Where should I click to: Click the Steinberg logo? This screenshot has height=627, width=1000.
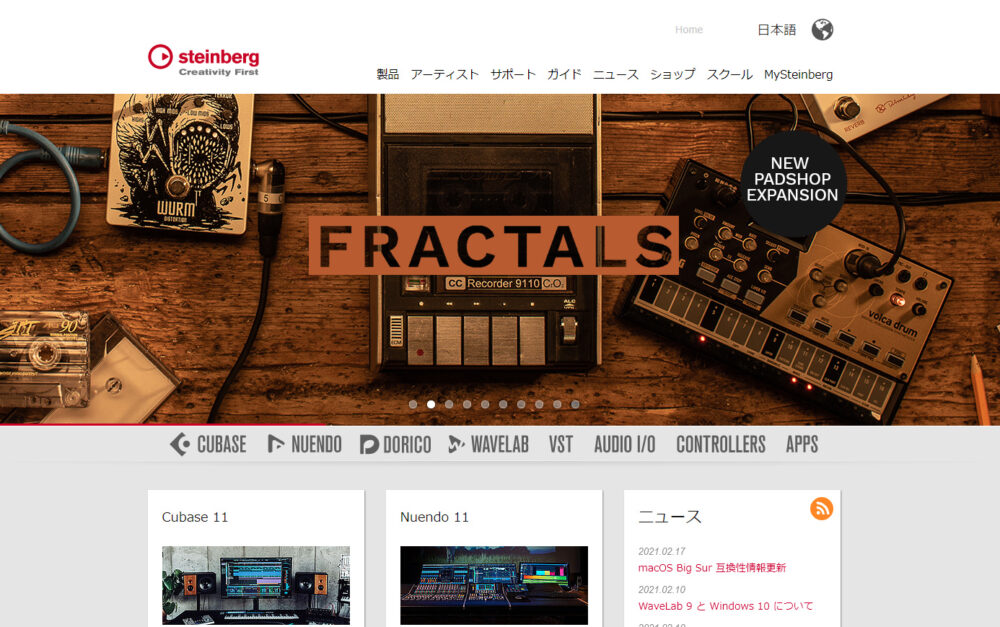203,61
